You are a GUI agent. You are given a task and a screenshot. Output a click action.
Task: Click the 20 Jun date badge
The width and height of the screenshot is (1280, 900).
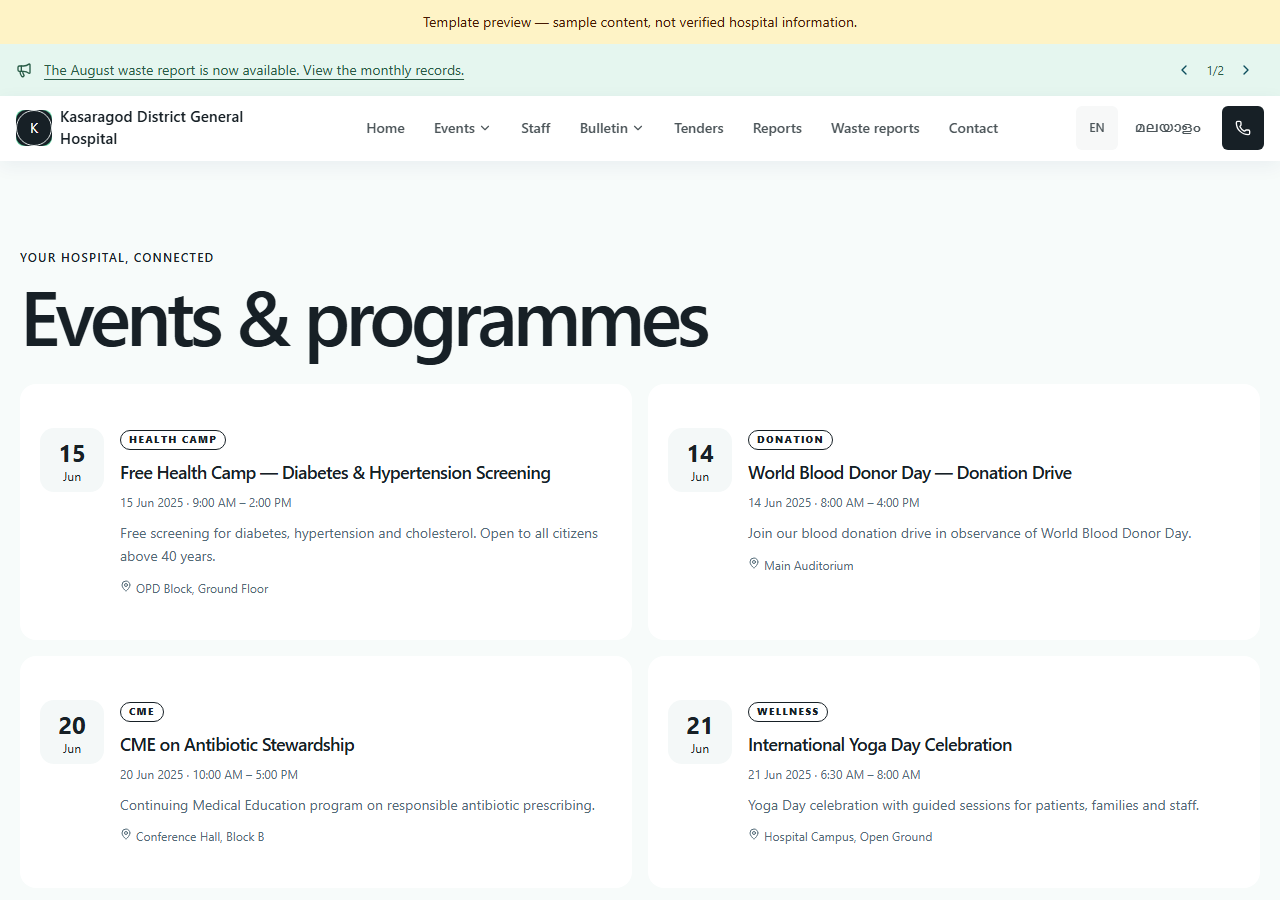72,732
